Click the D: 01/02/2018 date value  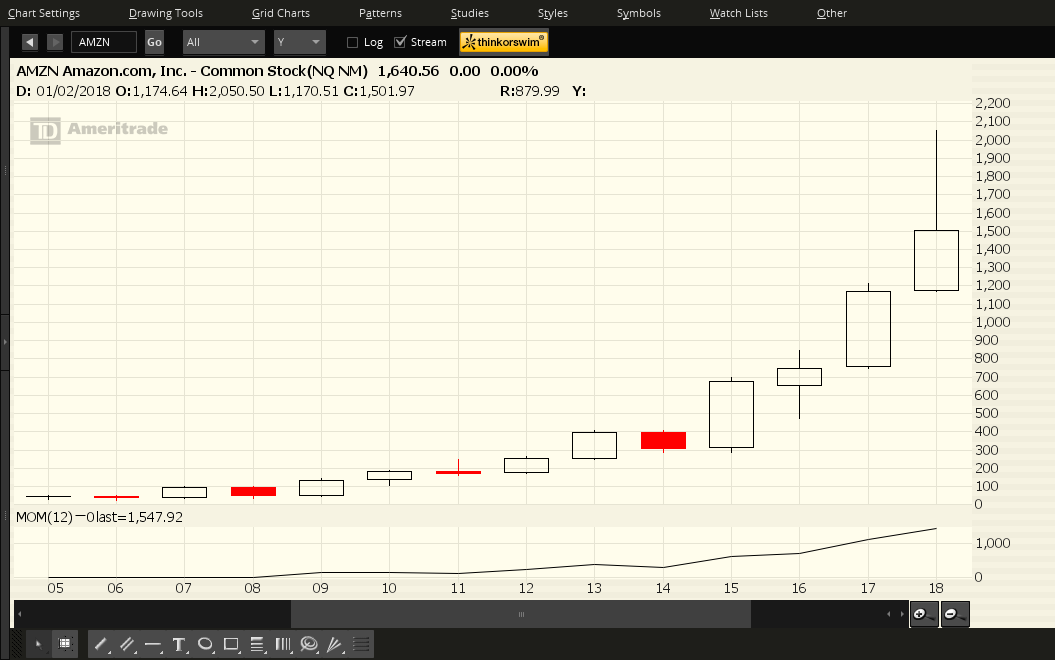63,91
